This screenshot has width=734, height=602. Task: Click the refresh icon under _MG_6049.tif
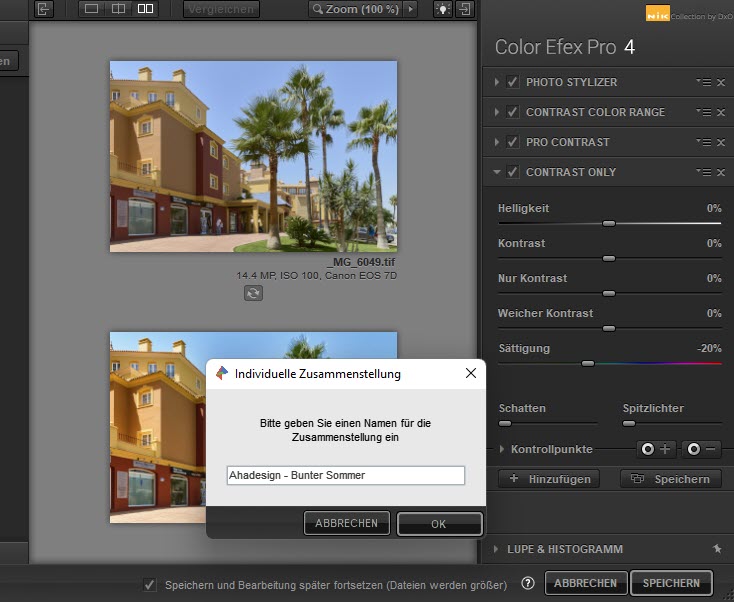click(253, 293)
